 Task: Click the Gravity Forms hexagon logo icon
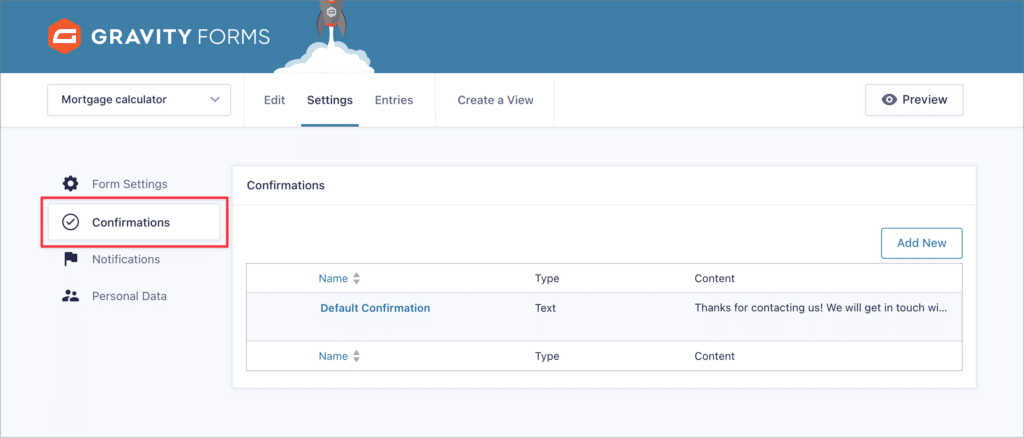click(x=64, y=36)
